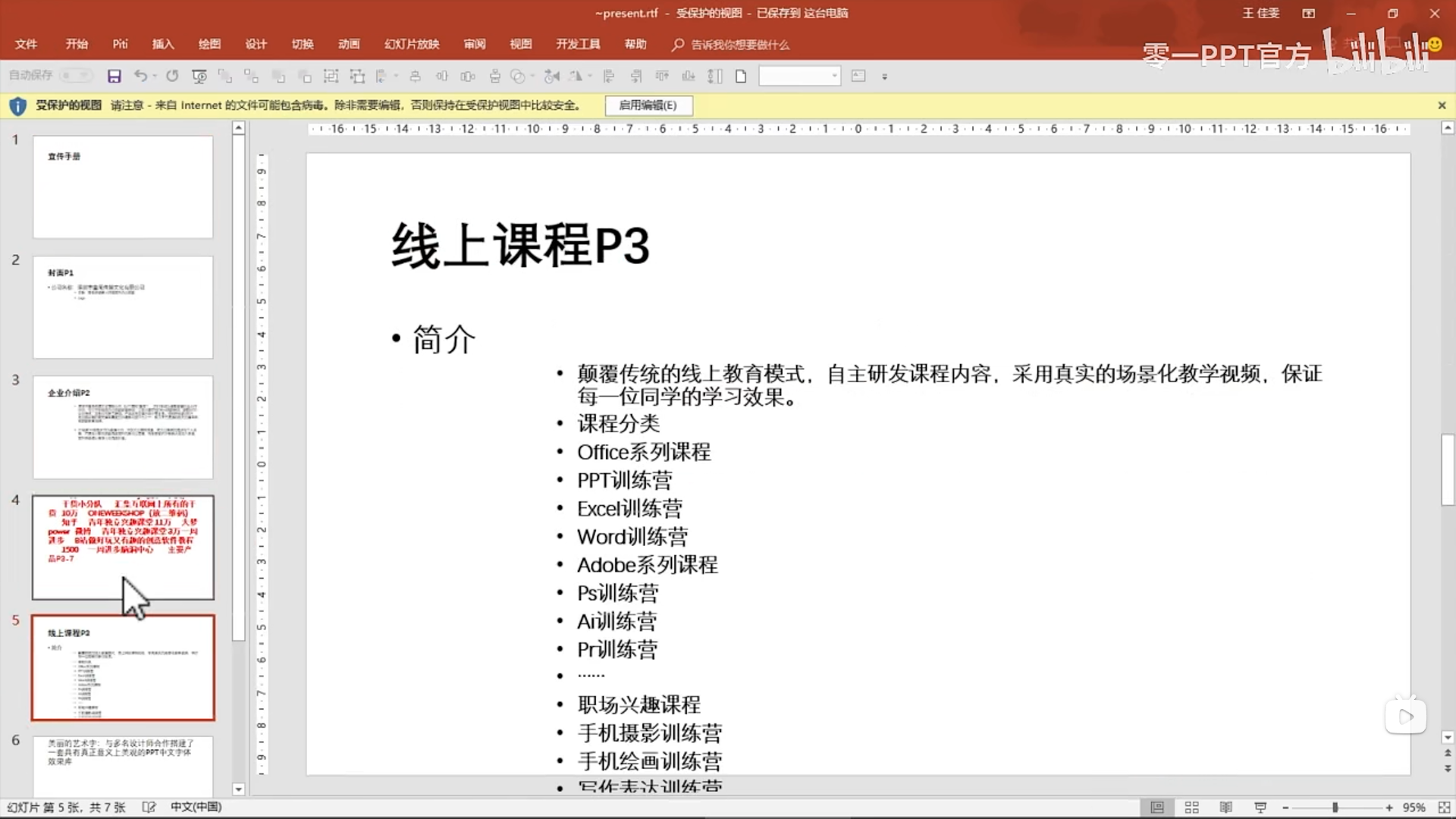Click the video play overlay icon
The image size is (1456, 819).
tap(1405, 716)
